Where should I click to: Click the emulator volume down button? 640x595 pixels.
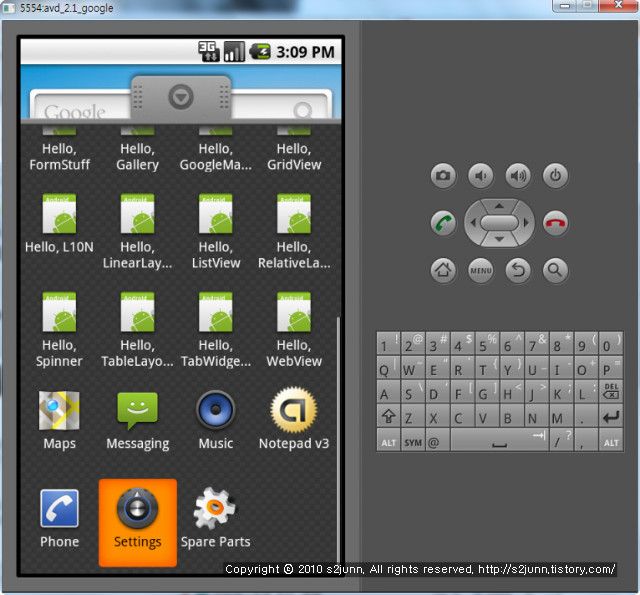(481, 176)
